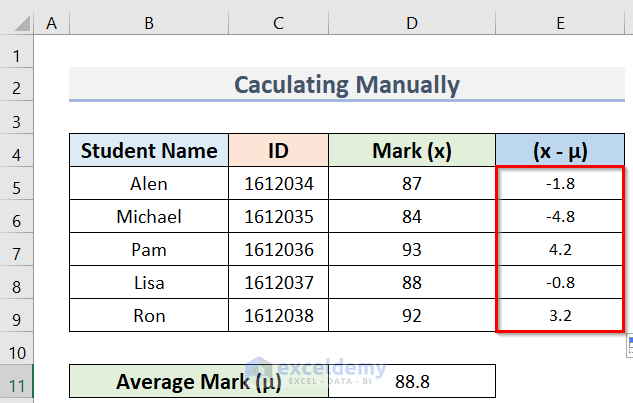Select the cell containing Michael

pyautogui.click(x=149, y=217)
